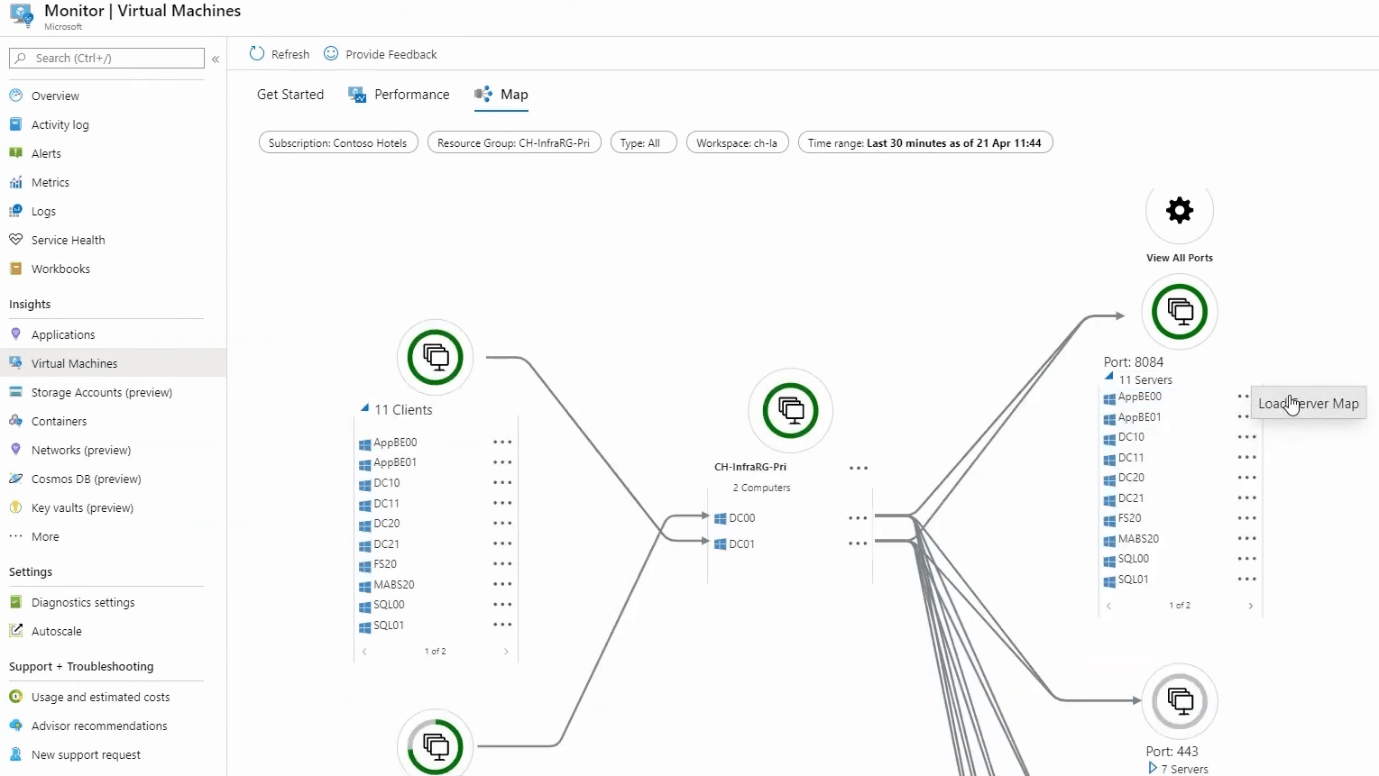
Task: Click the Cosmos DB (preview) icon
Action: [15, 479]
